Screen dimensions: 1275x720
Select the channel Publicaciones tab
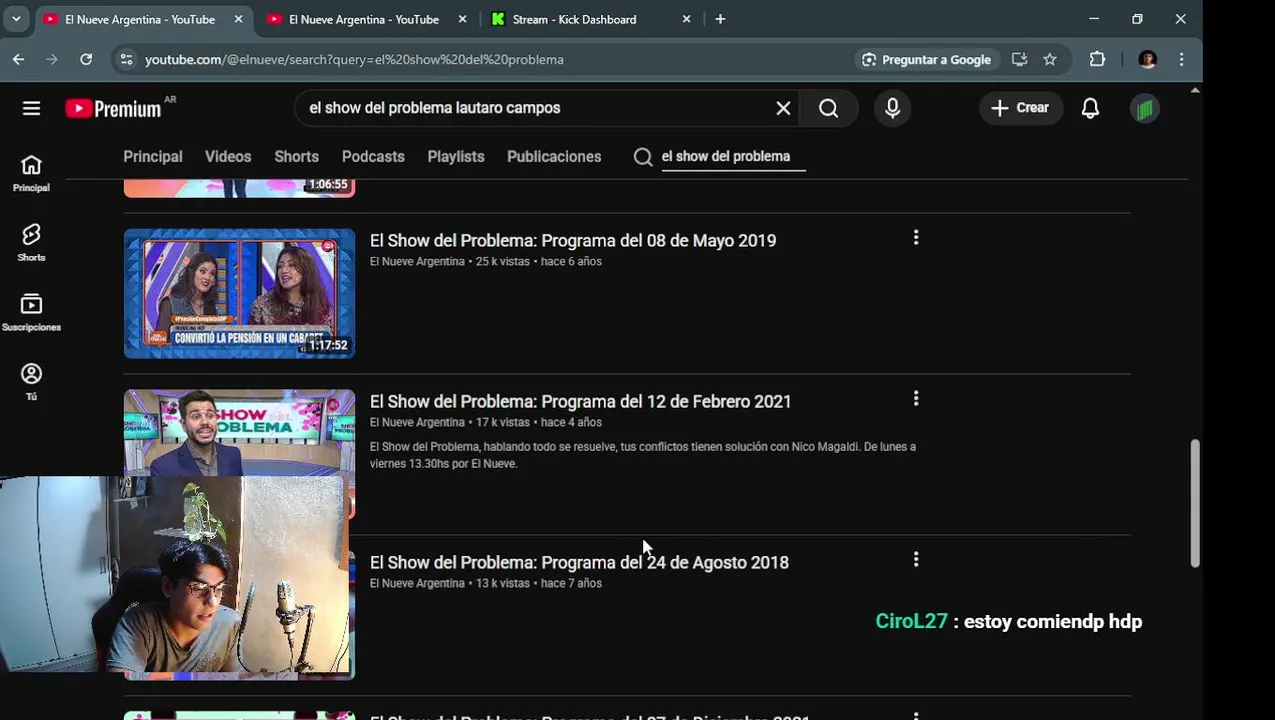[x=554, y=157]
